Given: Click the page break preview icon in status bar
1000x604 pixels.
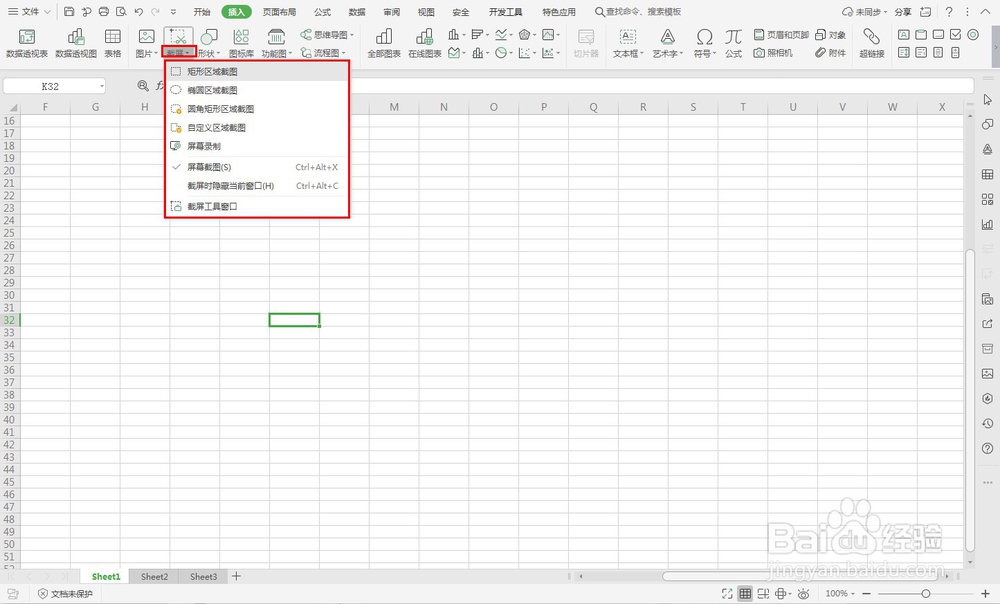Looking at the screenshot, I should 763,594.
